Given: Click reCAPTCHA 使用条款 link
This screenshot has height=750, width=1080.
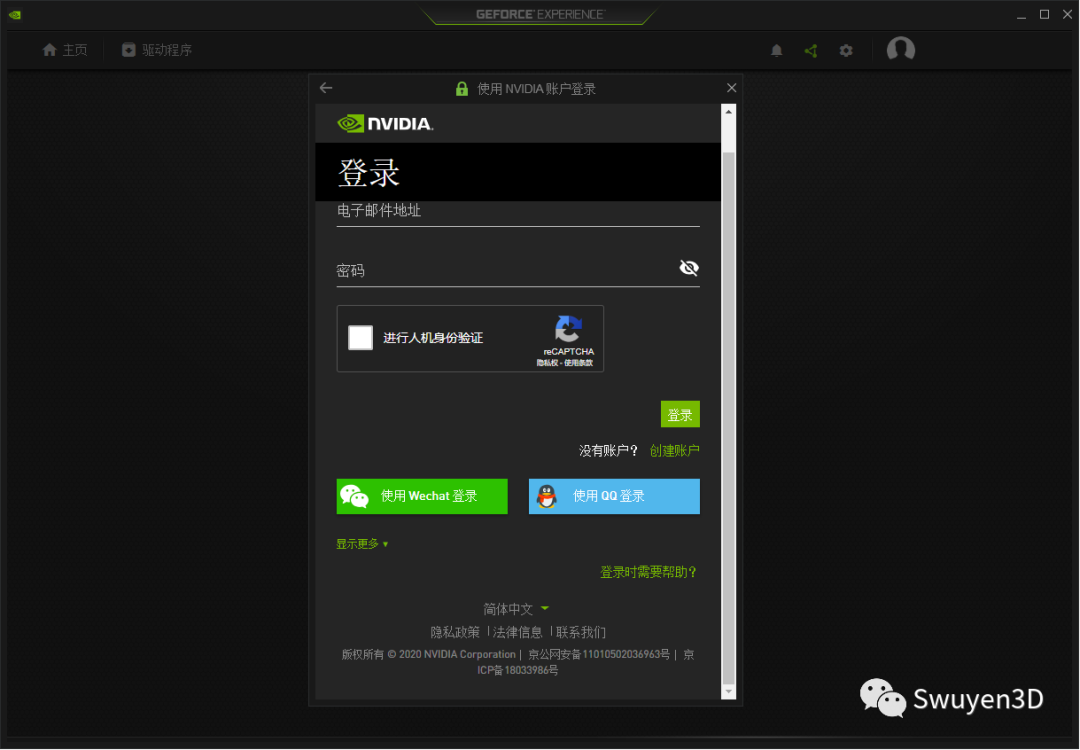Looking at the screenshot, I should pyautogui.click(x=579, y=363).
